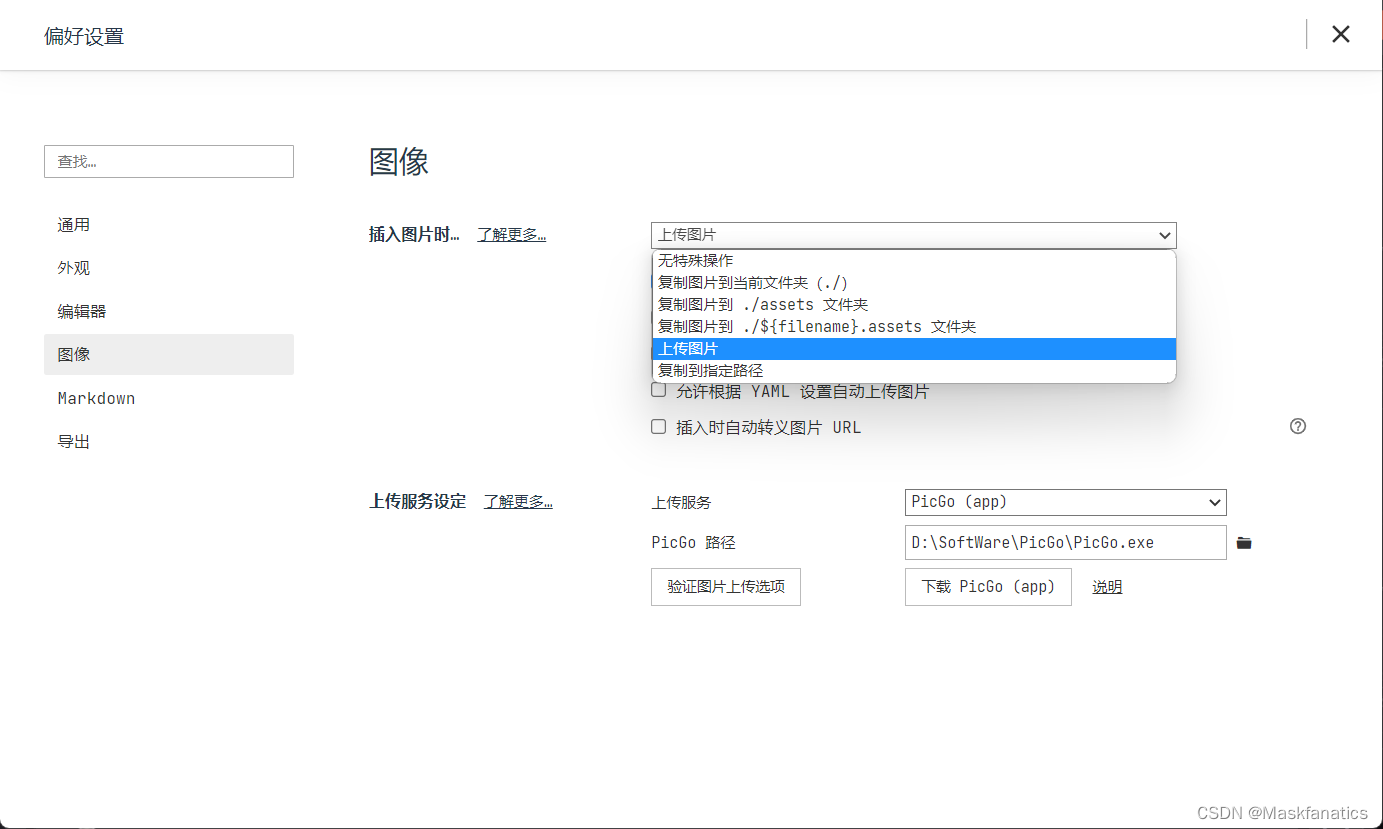The width and height of the screenshot is (1383, 829).
Task: Open the 说明 link
Action: click(x=1107, y=587)
